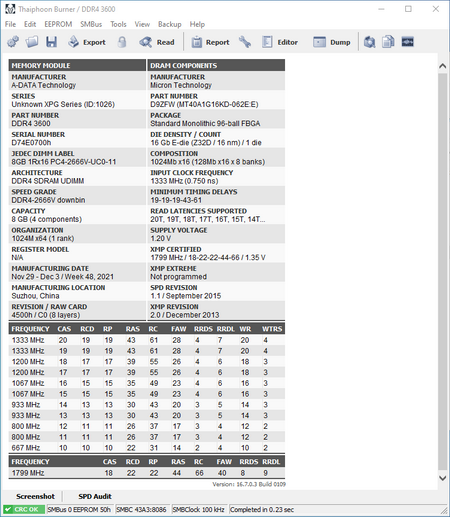The image size is (450, 517).
Task: Click the Read SPD toolbar button
Action: [157, 42]
